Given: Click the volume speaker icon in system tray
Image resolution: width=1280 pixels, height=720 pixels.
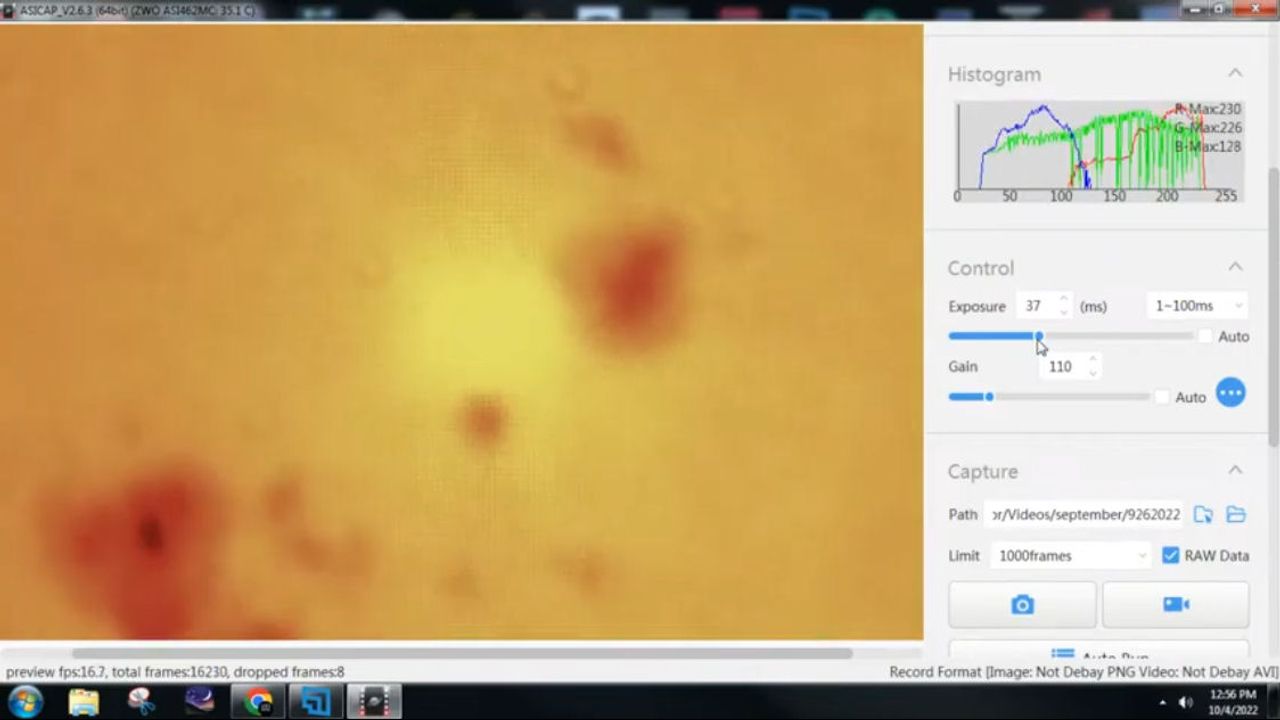Looking at the screenshot, I should click(x=1186, y=702).
